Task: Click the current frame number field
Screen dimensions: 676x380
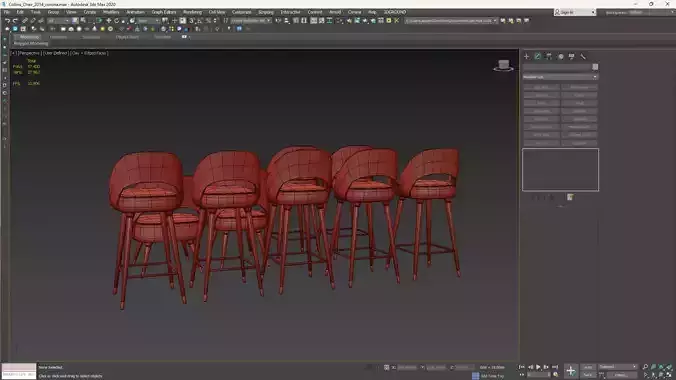Action: pyautogui.click(x=538, y=374)
